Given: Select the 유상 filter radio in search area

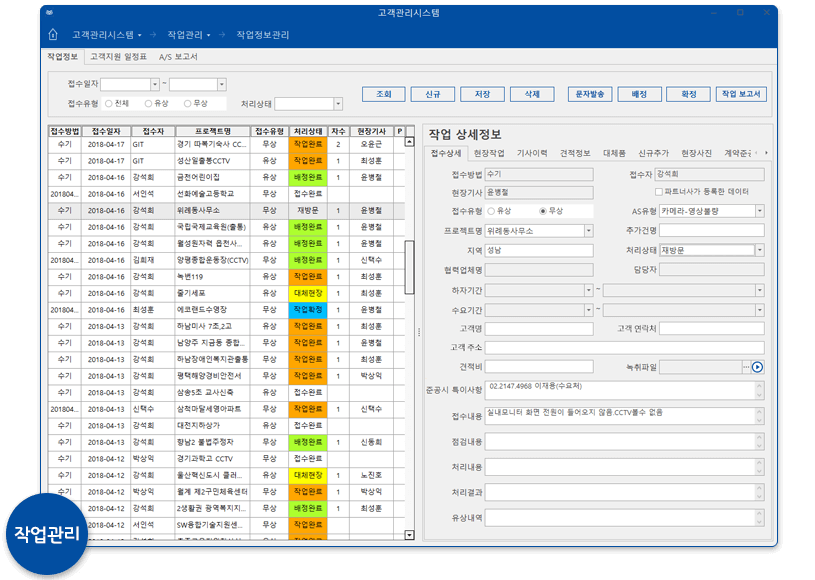Looking at the screenshot, I should (x=148, y=103).
